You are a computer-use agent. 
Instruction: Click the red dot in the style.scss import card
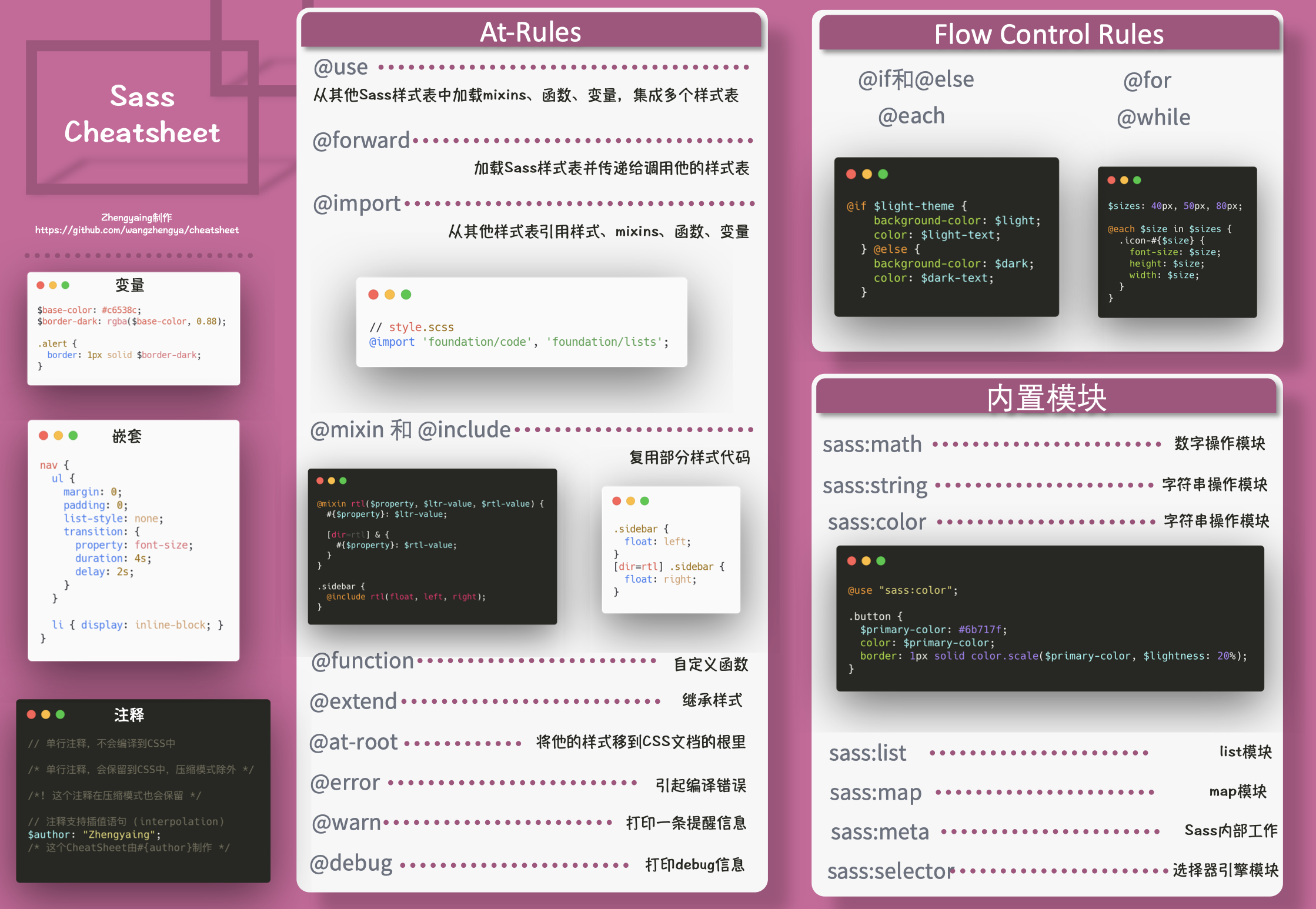[373, 295]
